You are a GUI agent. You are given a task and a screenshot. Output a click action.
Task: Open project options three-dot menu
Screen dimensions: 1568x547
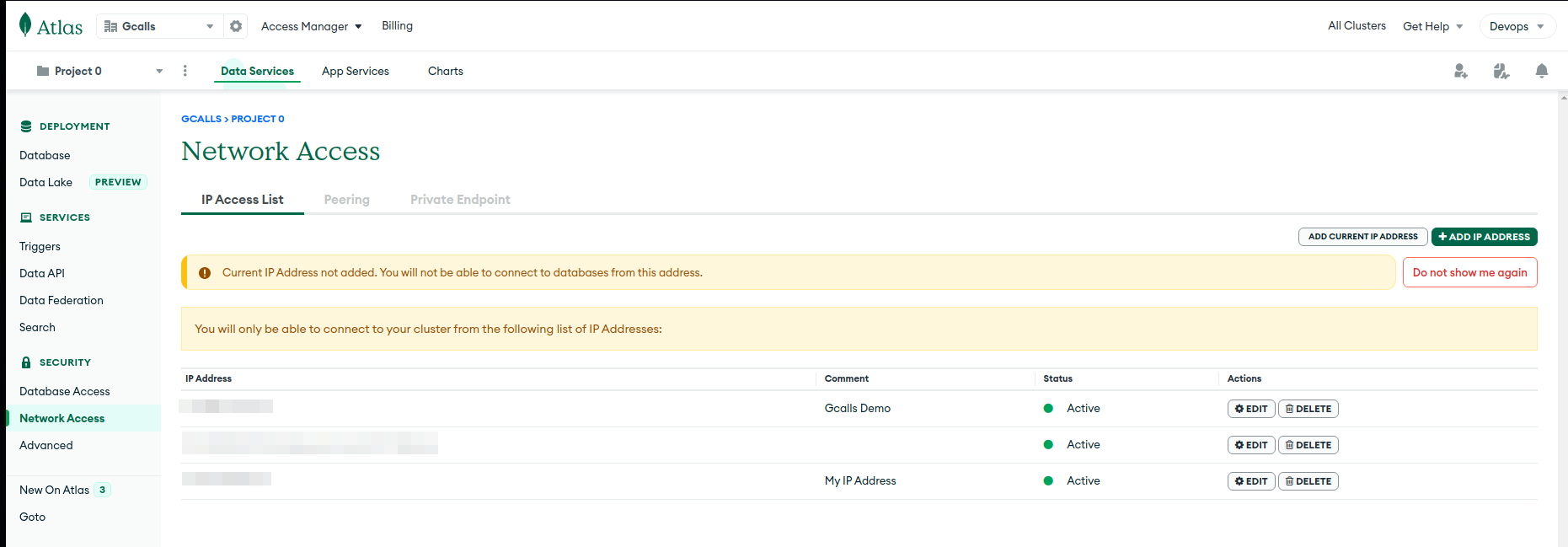tap(185, 71)
